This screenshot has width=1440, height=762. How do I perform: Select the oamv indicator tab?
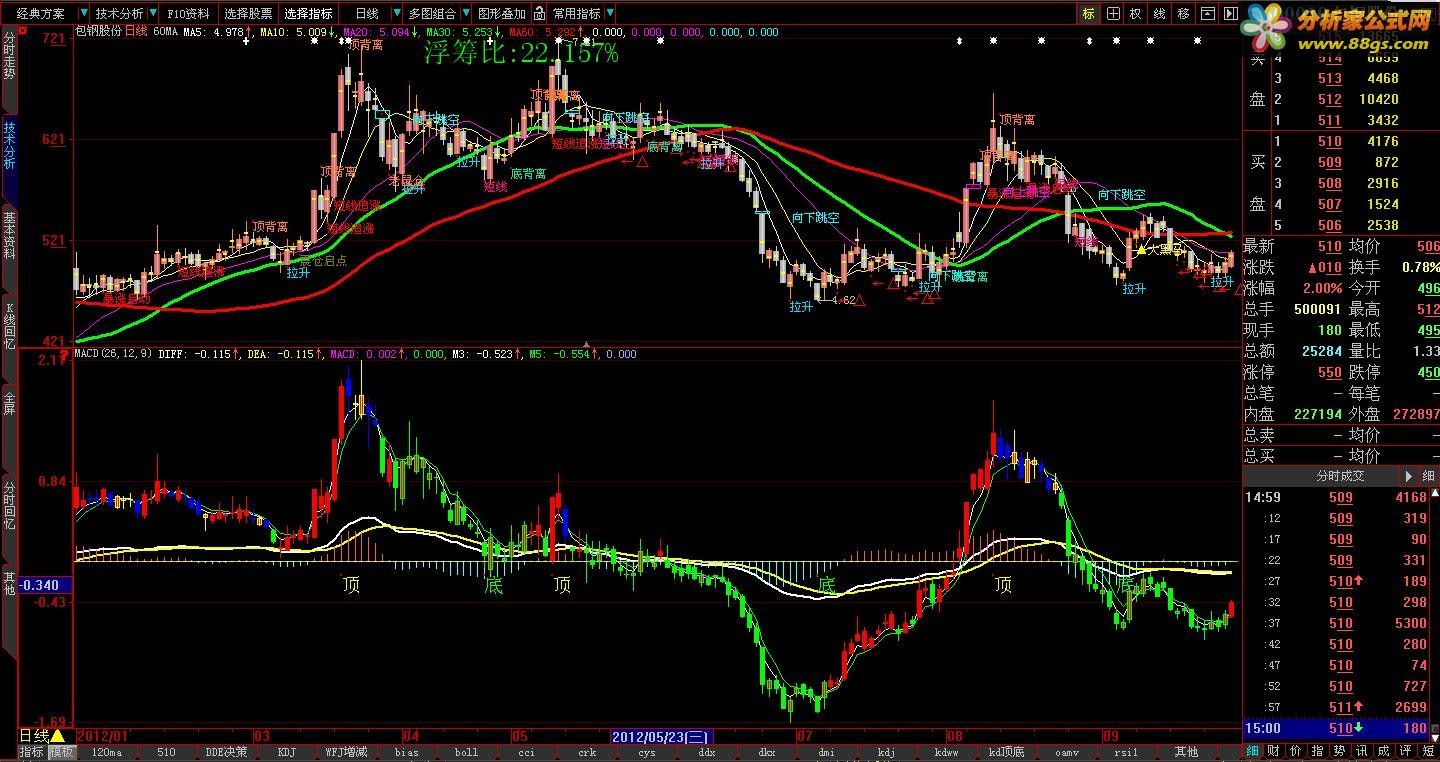point(1066,752)
